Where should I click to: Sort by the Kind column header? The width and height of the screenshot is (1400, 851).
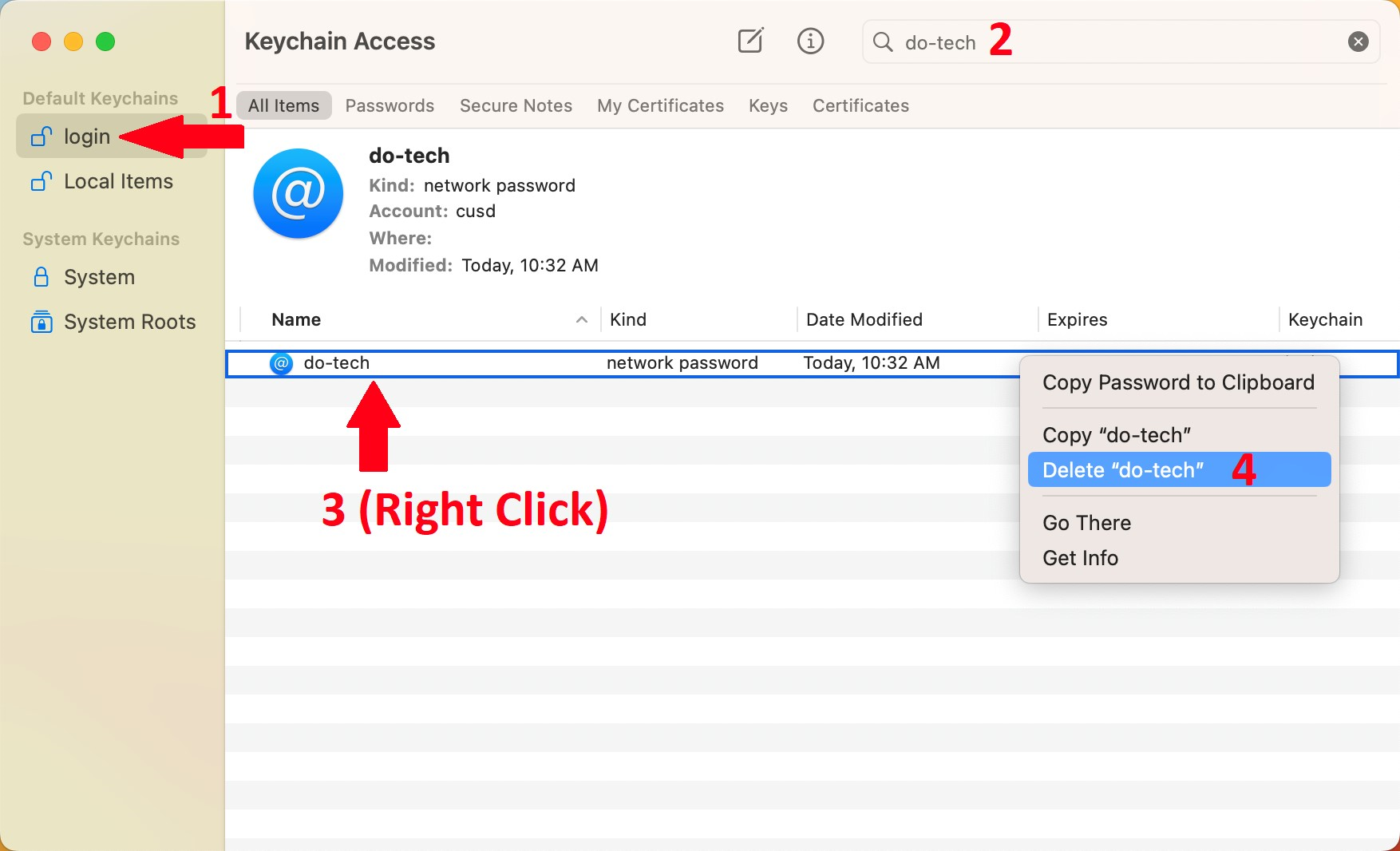(628, 319)
